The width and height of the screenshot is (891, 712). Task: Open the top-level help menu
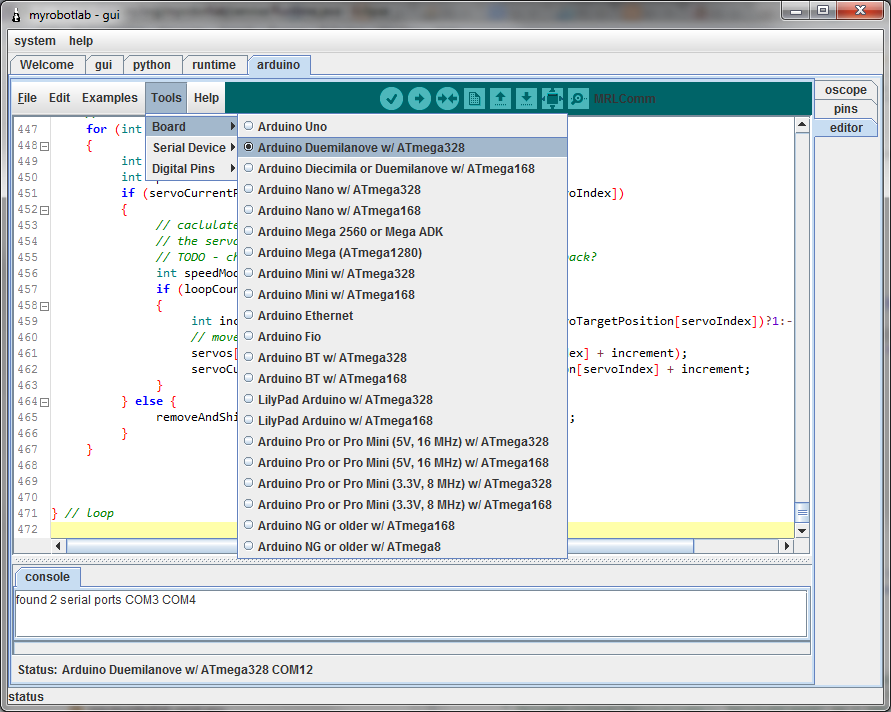(81, 41)
